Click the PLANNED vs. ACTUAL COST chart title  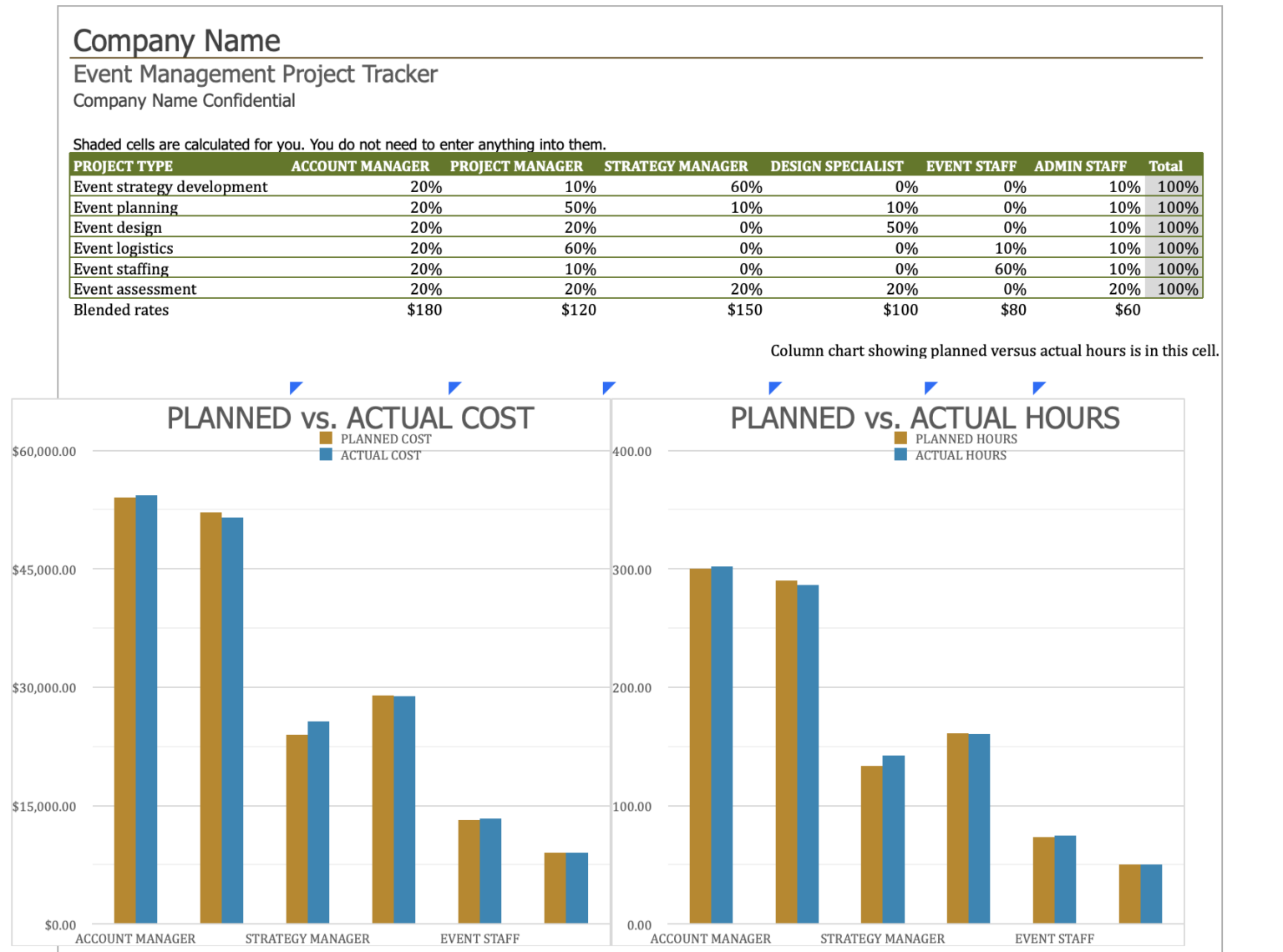point(349,418)
